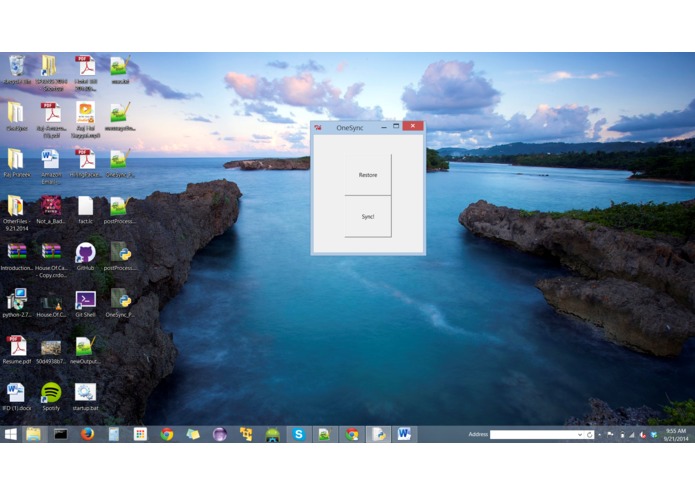Open the Windows Start button
This screenshot has width=695, height=494.
point(11,434)
